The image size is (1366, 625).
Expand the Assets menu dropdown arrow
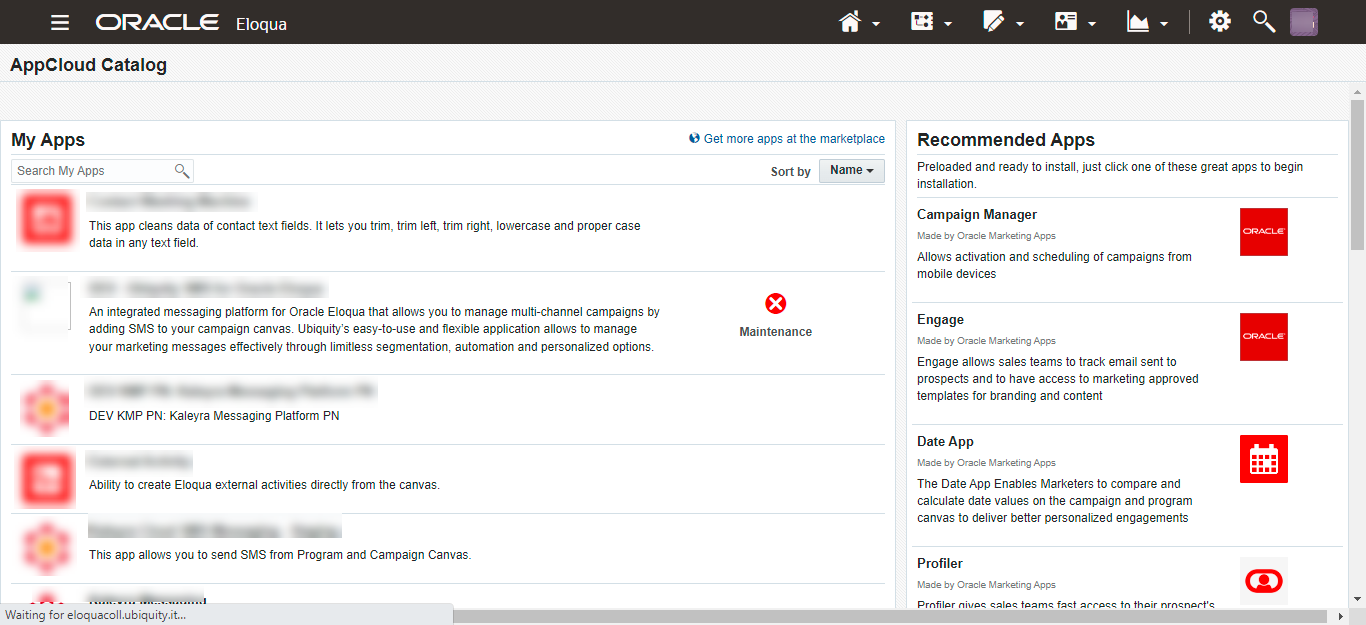pyautogui.click(x=1020, y=24)
